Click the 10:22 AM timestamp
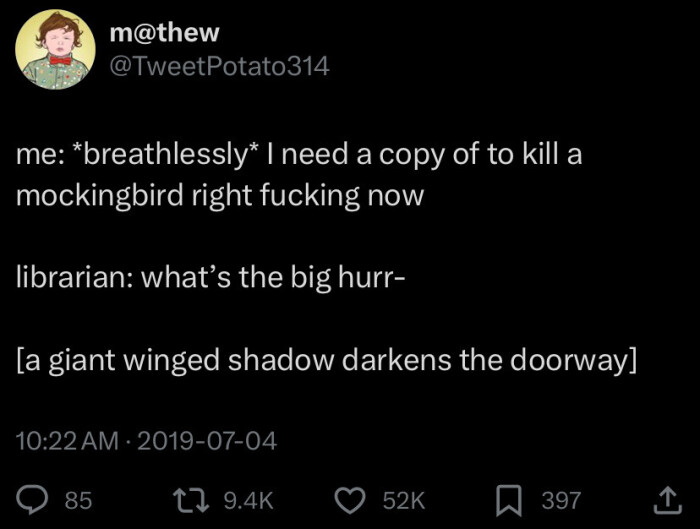Viewport: 700px width, 529px height. pos(67,441)
